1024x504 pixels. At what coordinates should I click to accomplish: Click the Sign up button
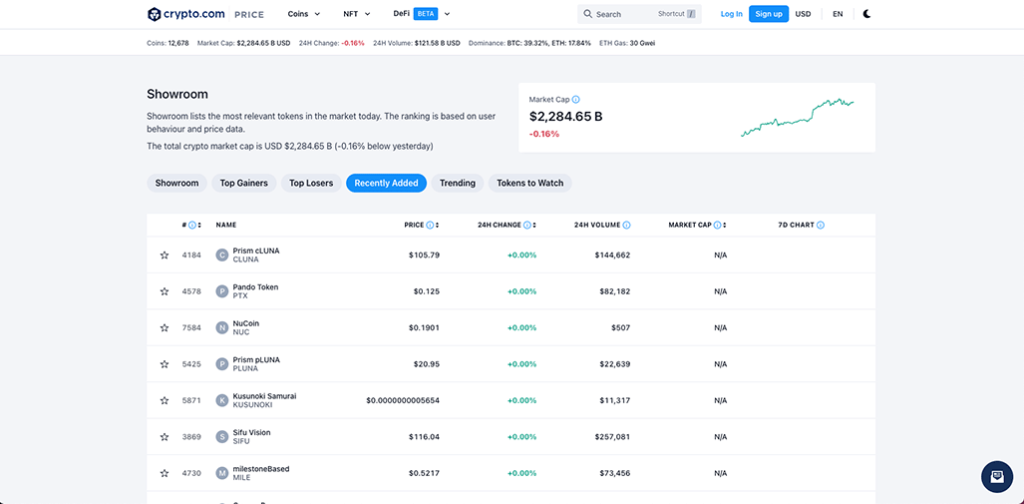click(x=769, y=14)
